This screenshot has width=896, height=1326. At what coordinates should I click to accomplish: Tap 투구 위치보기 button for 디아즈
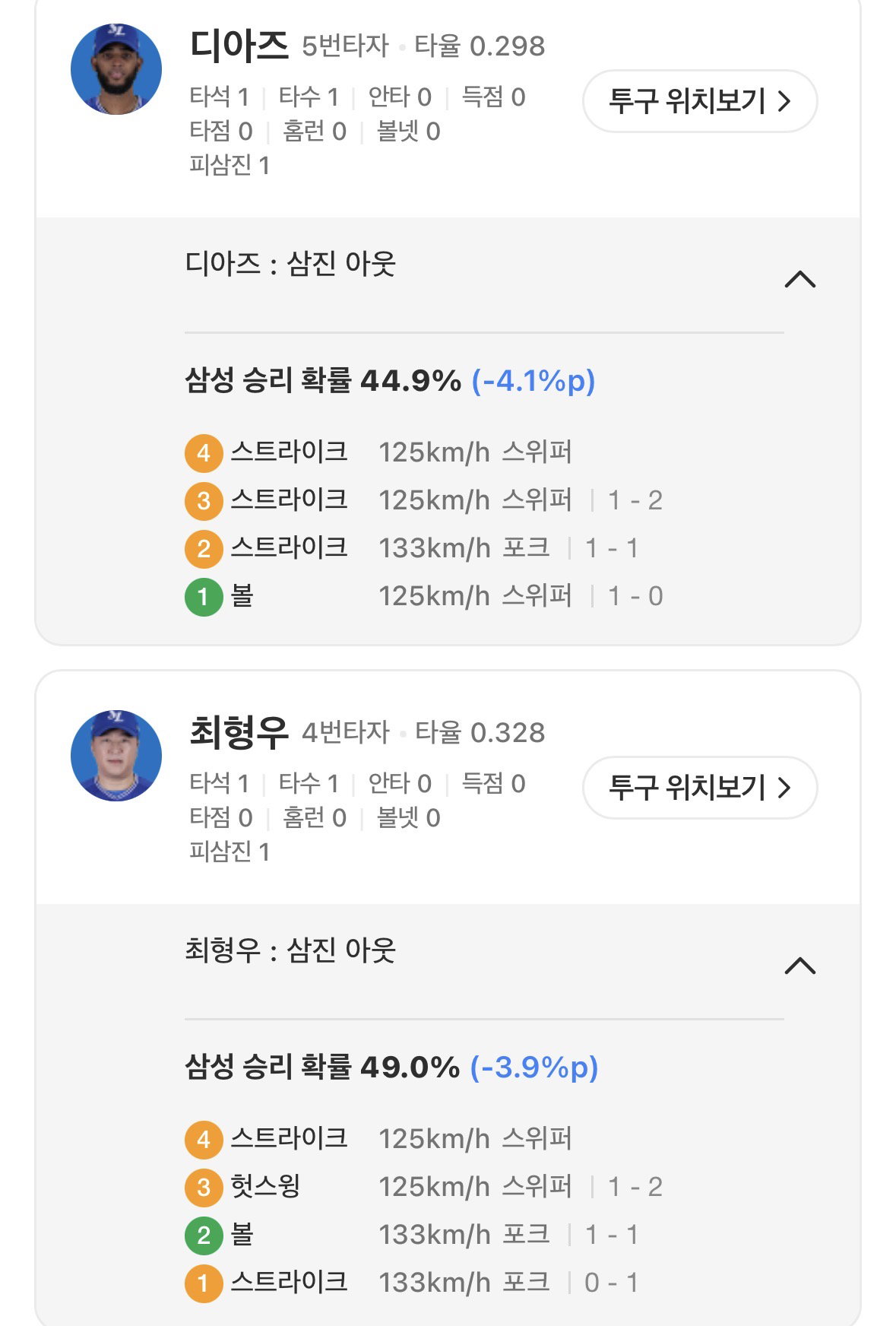(700, 101)
